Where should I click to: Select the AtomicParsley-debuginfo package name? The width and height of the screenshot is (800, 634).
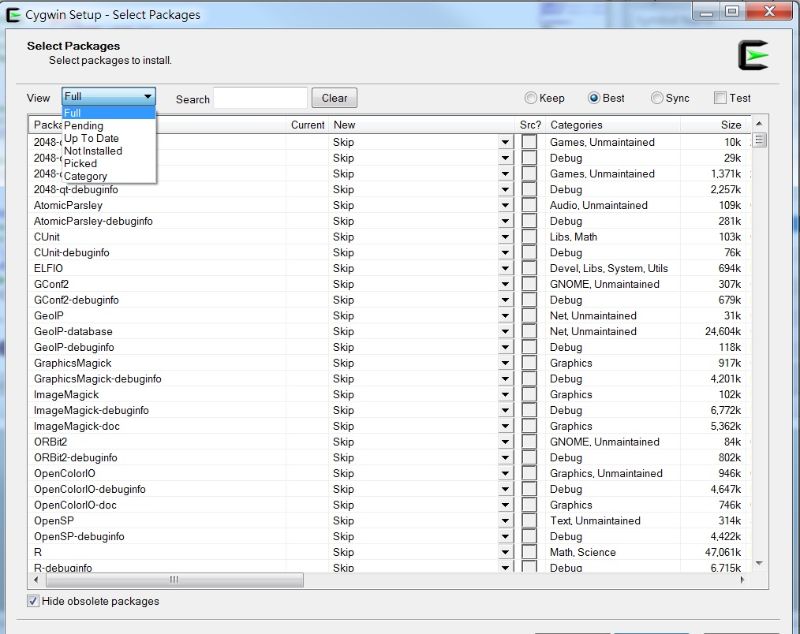point(93,221)
